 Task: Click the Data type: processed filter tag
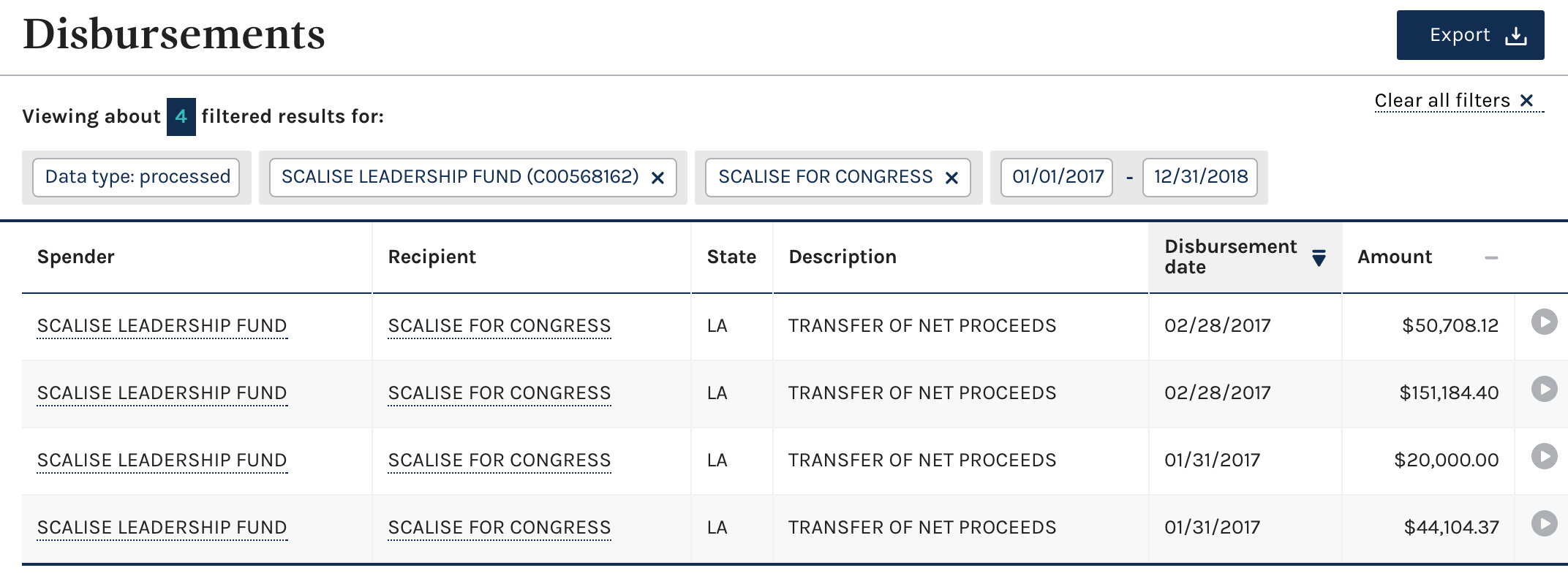tap(137, 177)
